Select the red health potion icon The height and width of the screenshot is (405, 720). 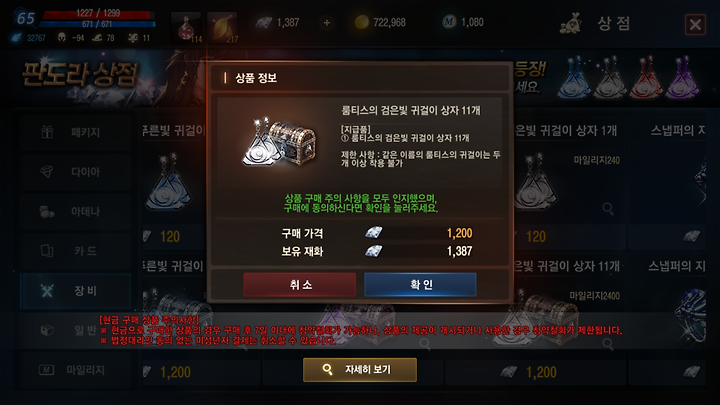click(186, 28)
